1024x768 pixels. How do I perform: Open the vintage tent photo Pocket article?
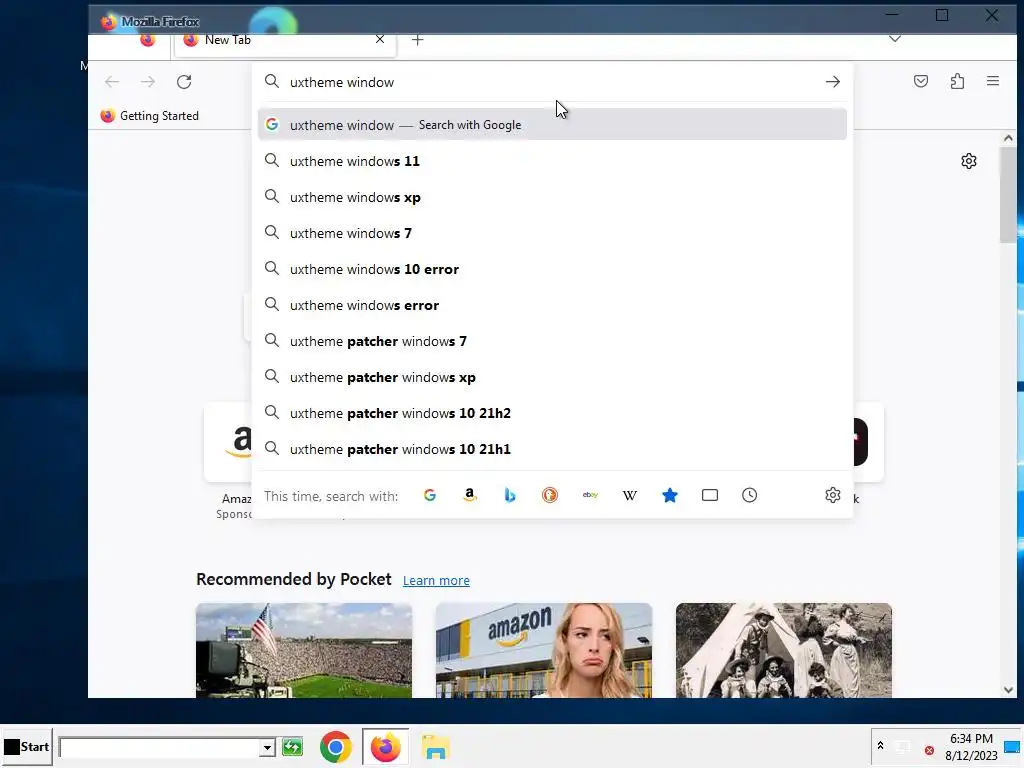(x=784, y=650)
